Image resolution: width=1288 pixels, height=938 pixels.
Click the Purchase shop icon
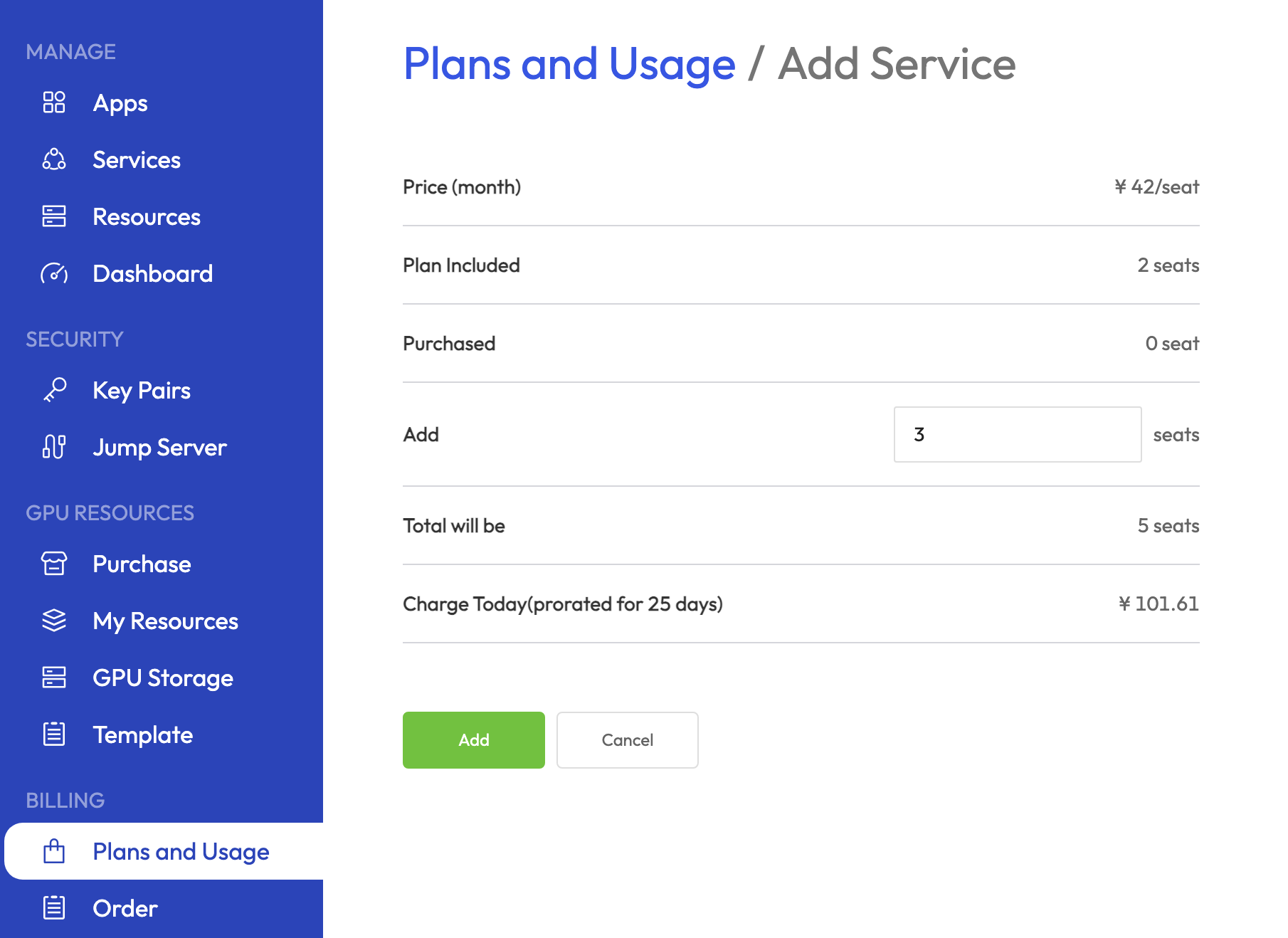click(x=54, y=564)
